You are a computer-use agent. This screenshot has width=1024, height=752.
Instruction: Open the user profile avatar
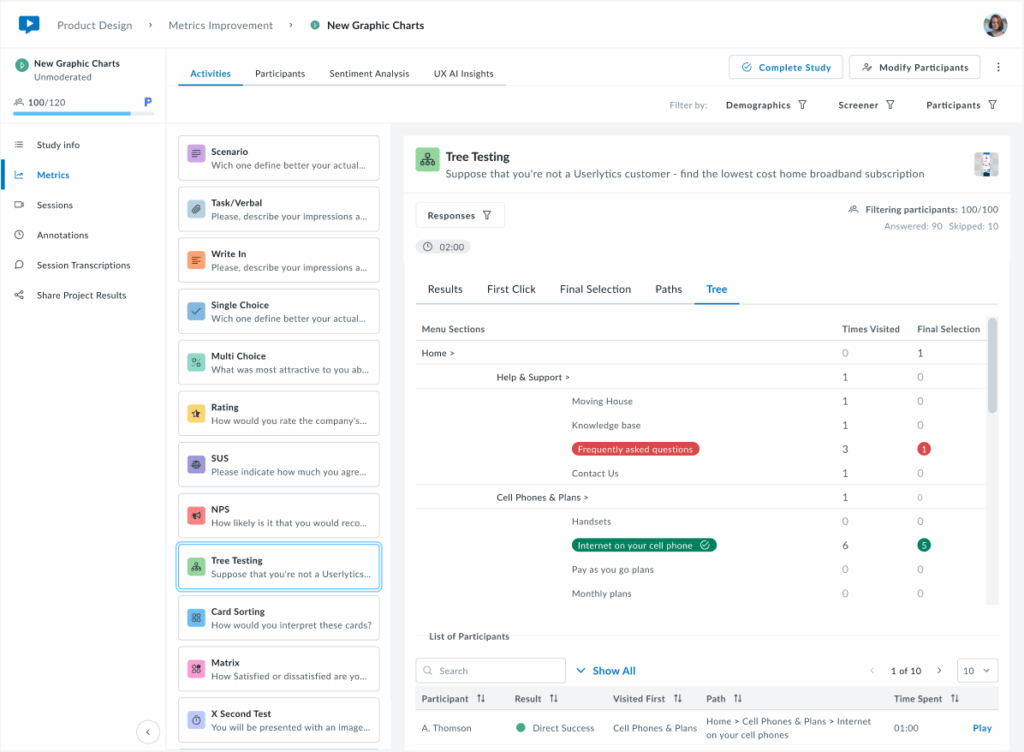tap(994, 25)
